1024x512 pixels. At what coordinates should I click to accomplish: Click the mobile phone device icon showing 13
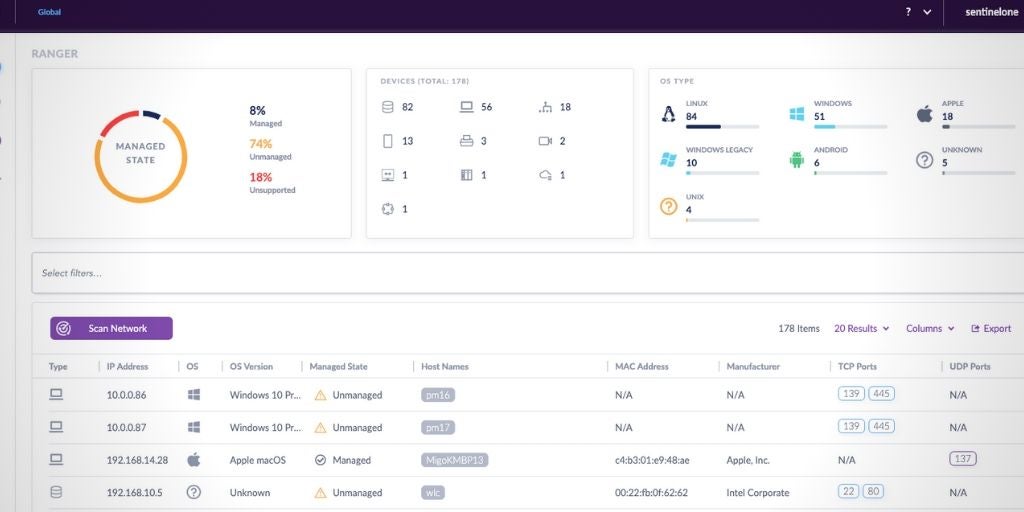click(388, 141)
